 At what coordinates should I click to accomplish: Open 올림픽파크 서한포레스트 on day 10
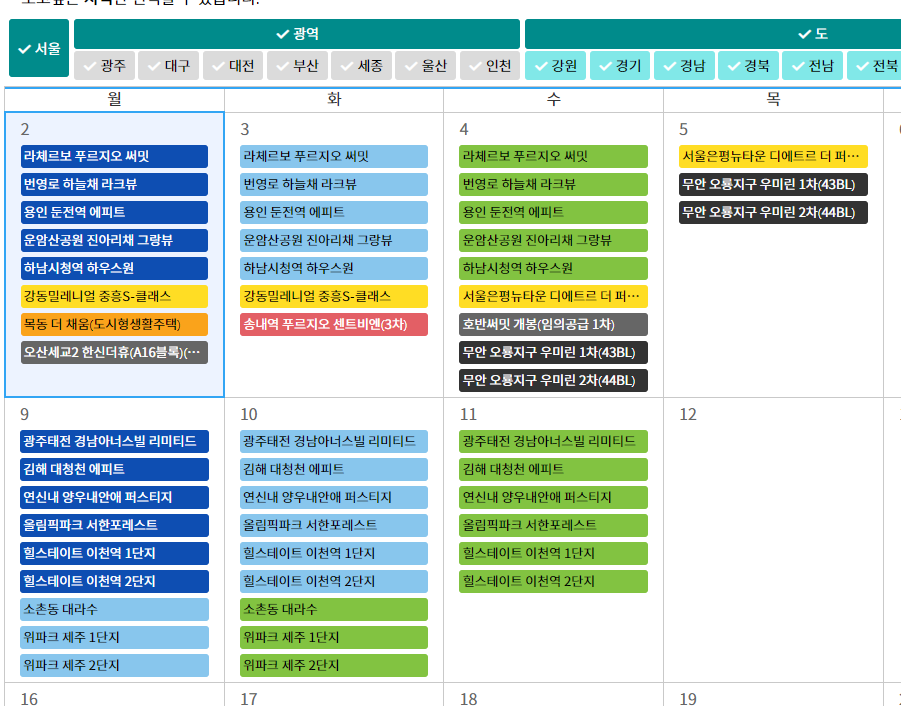pos(334,526)
